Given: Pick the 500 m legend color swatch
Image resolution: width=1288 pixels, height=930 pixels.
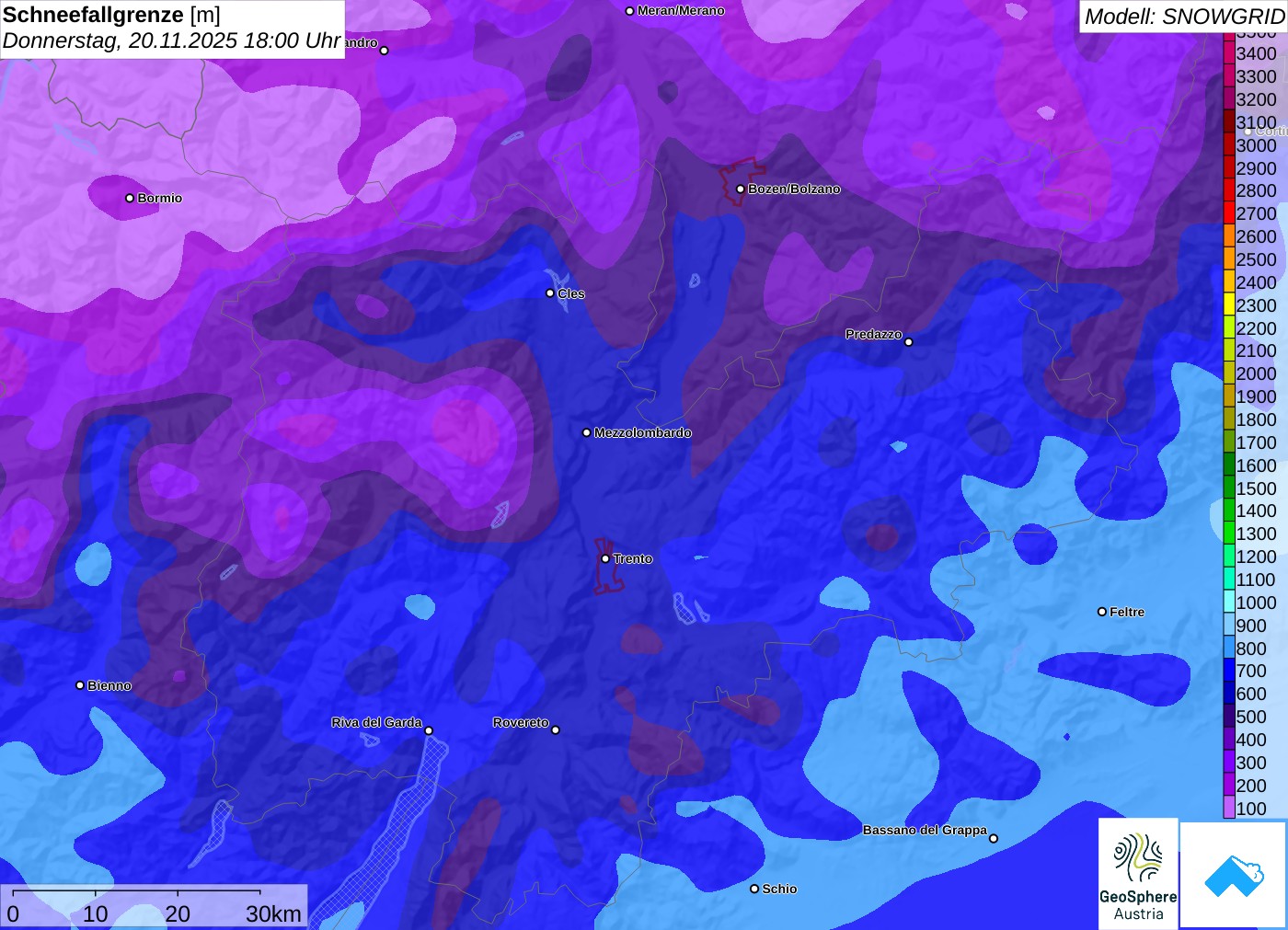Looking at the screenshot, I should coord(1229,717).
